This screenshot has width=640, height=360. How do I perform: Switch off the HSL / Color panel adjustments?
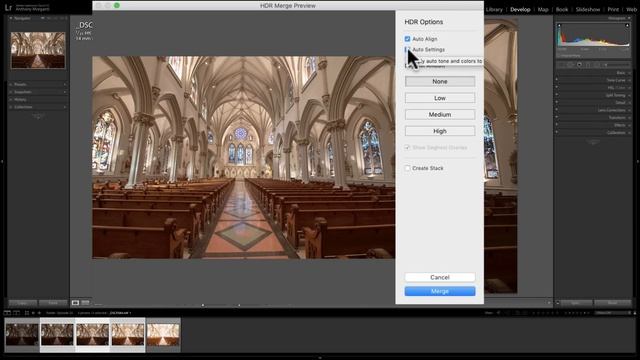pos(557,87)
